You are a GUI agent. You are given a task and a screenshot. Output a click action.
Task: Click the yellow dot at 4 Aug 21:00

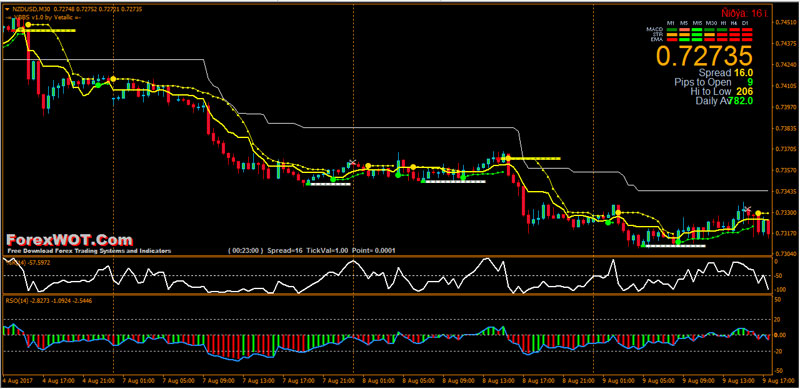[113, 79]
